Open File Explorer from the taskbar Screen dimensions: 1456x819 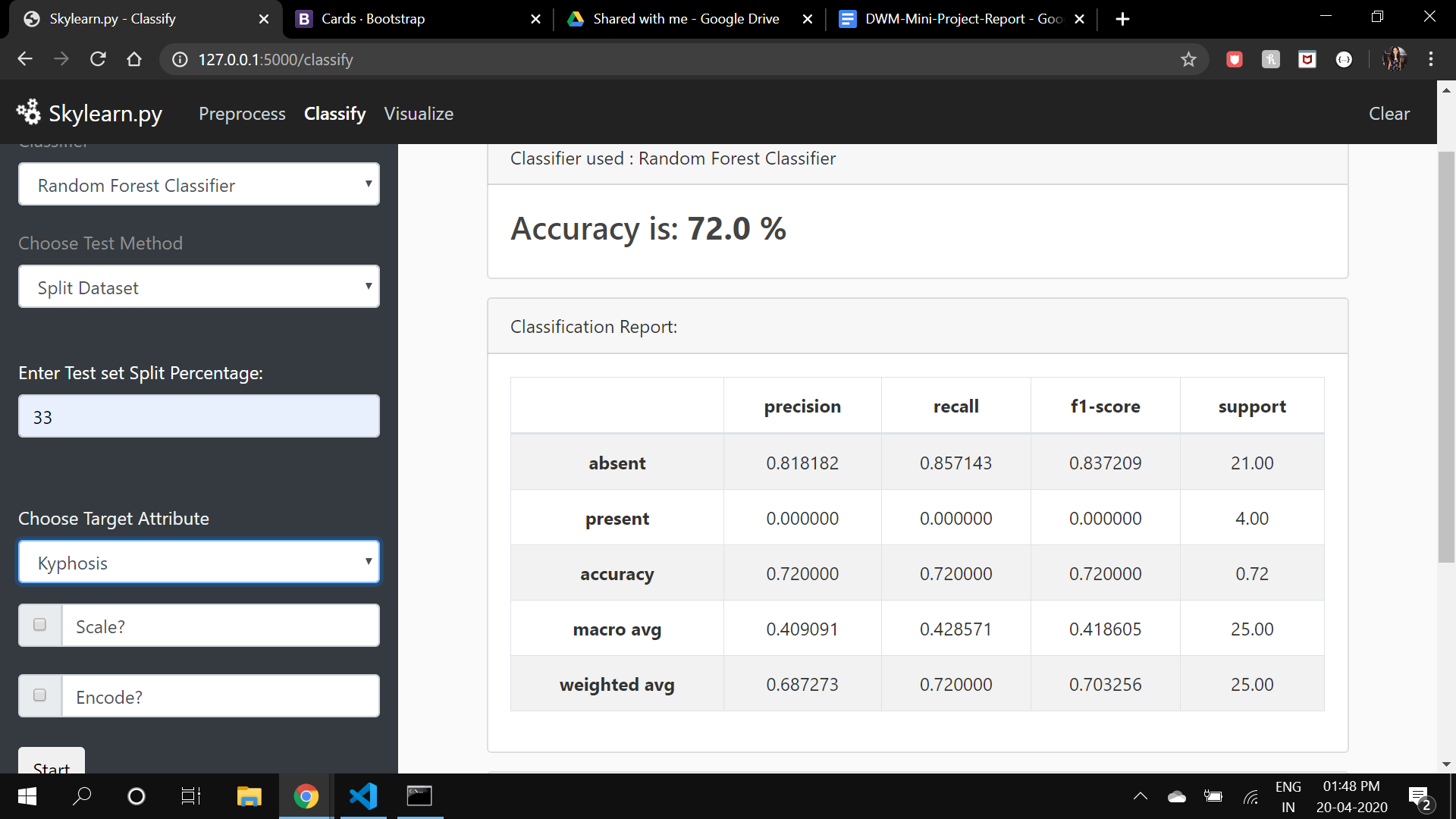249,796
